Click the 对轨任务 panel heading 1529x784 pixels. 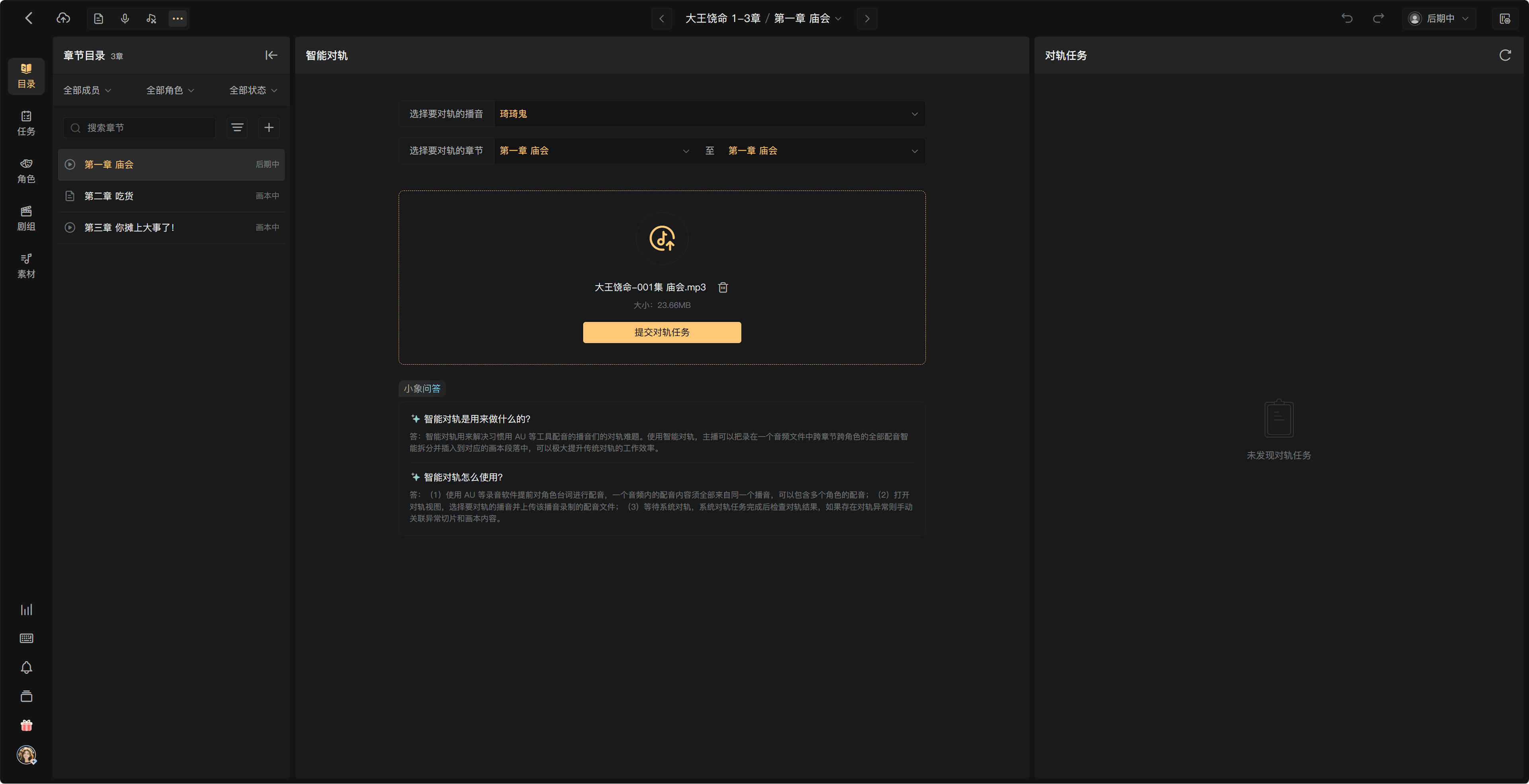click(1066, 55)
